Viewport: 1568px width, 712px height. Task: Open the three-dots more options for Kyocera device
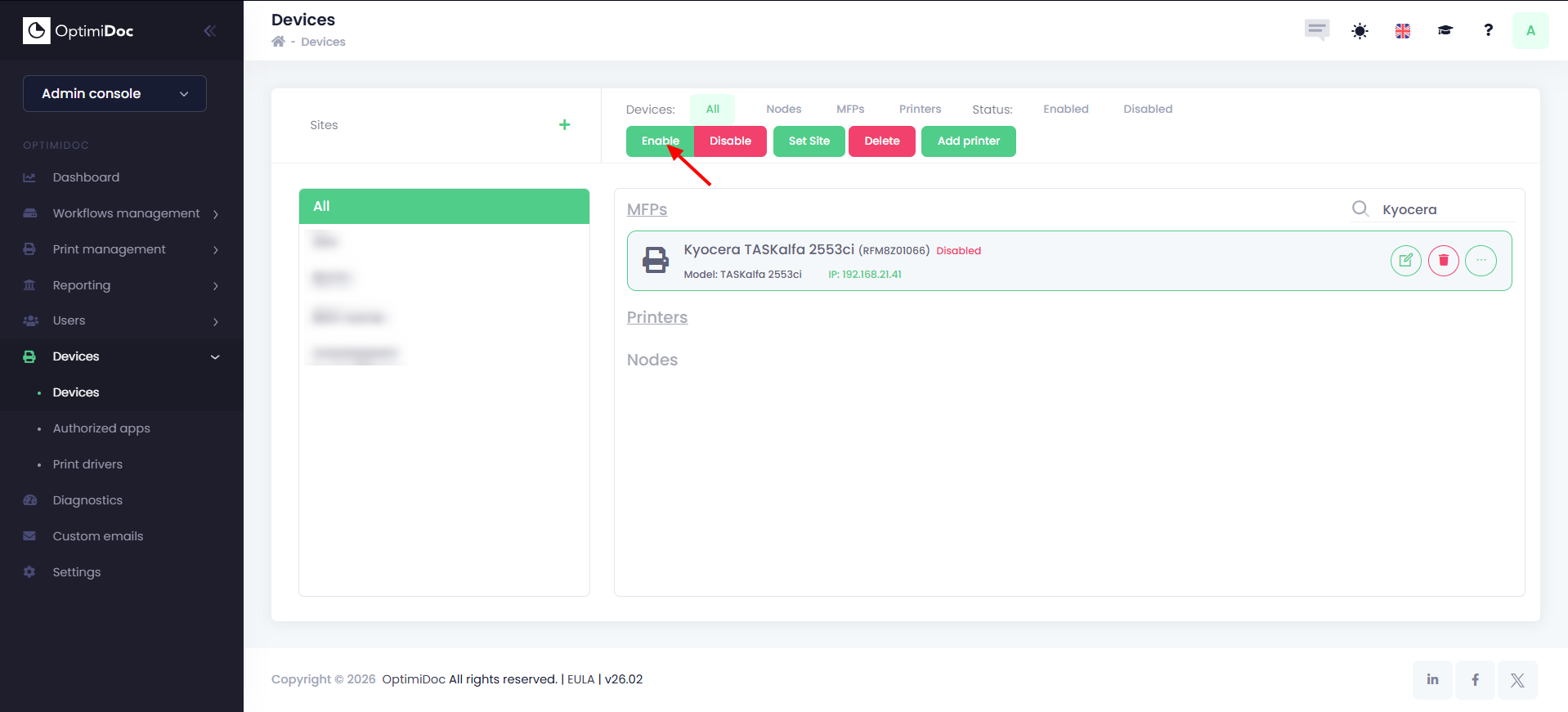[1481, 261]
